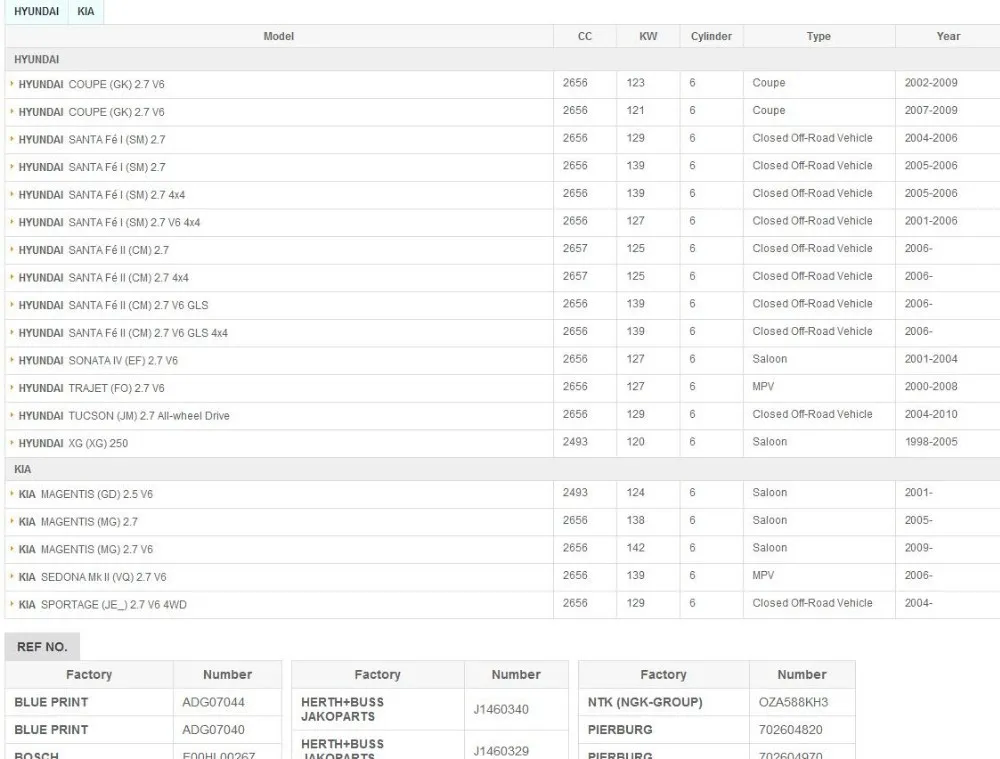The width and height of the screenshot is (1000, 759).
Task: Click the arrow bullet beside HYUNDAI TUCSON (JM)
Action: [x=11, y=415]
